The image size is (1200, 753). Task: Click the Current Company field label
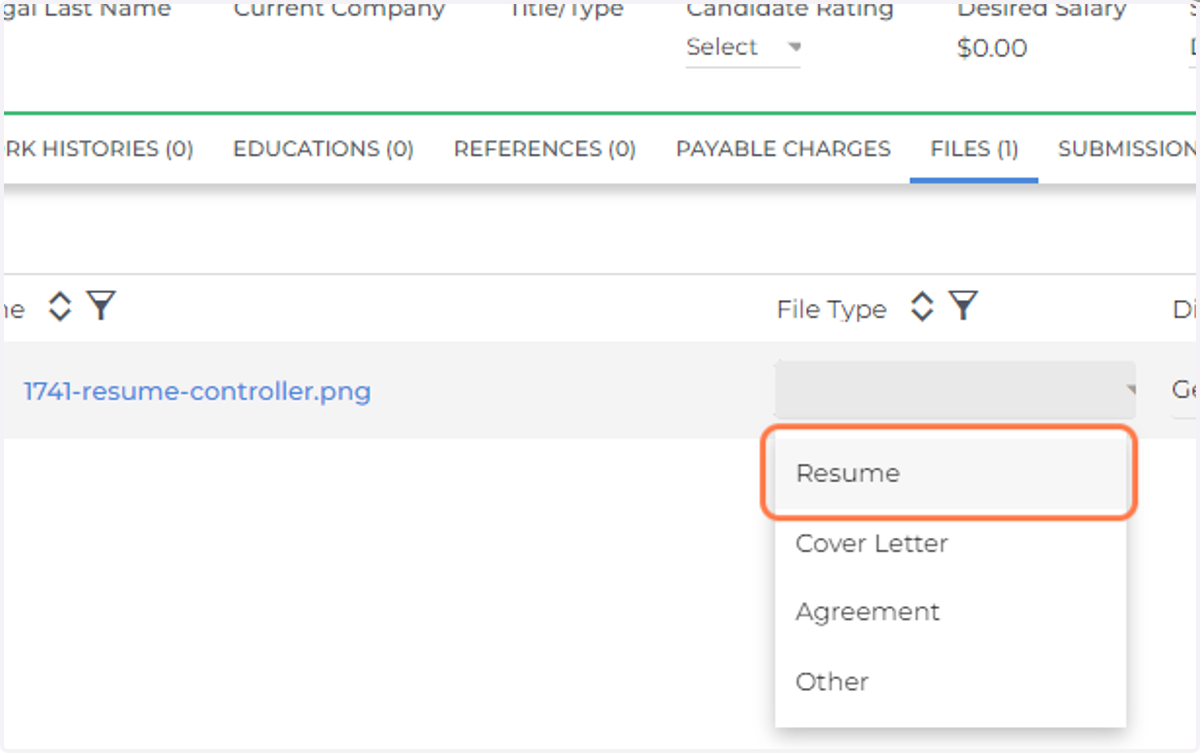click(339, 10)
